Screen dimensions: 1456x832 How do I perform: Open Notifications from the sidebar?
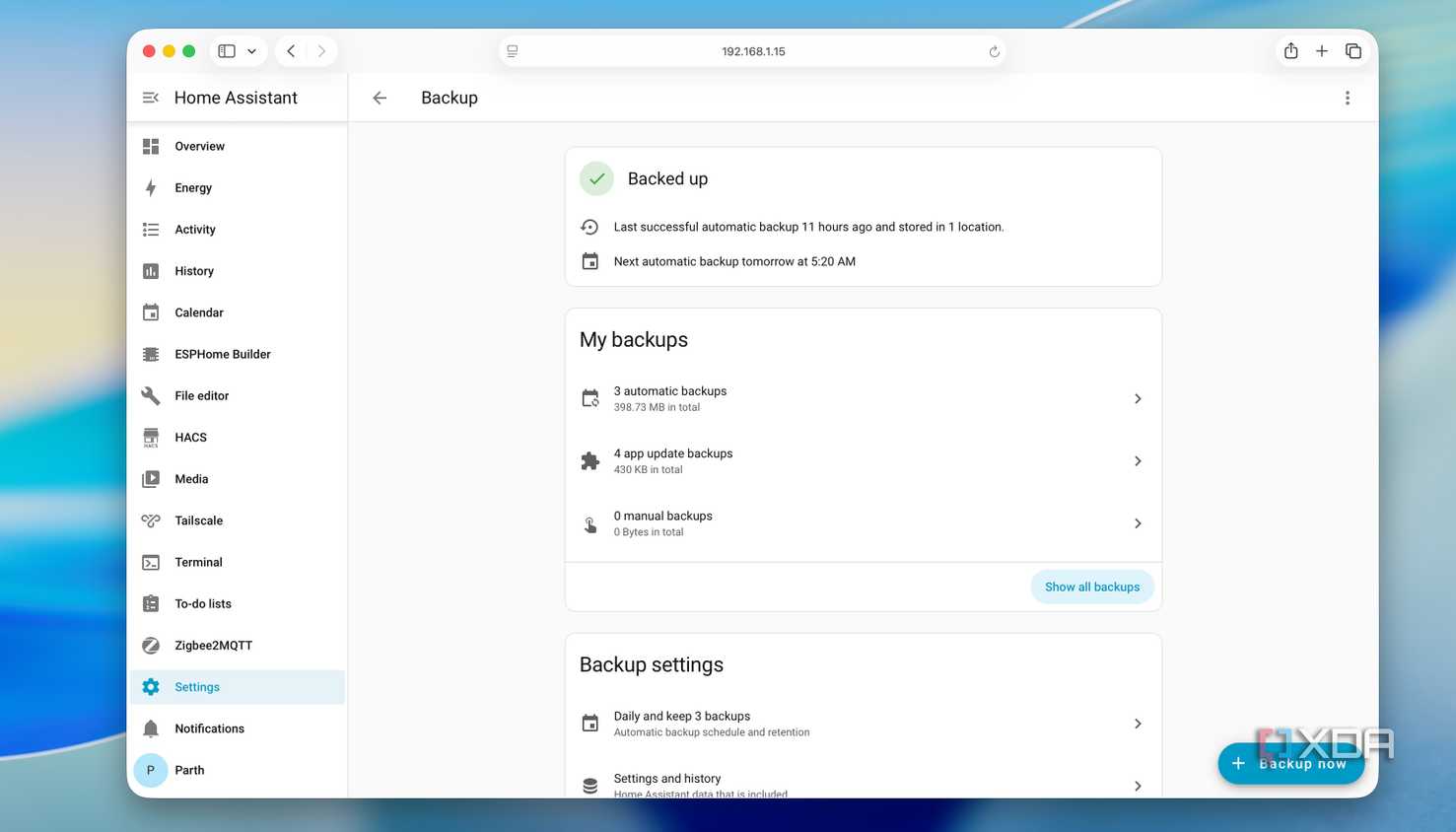coord(238,728)
